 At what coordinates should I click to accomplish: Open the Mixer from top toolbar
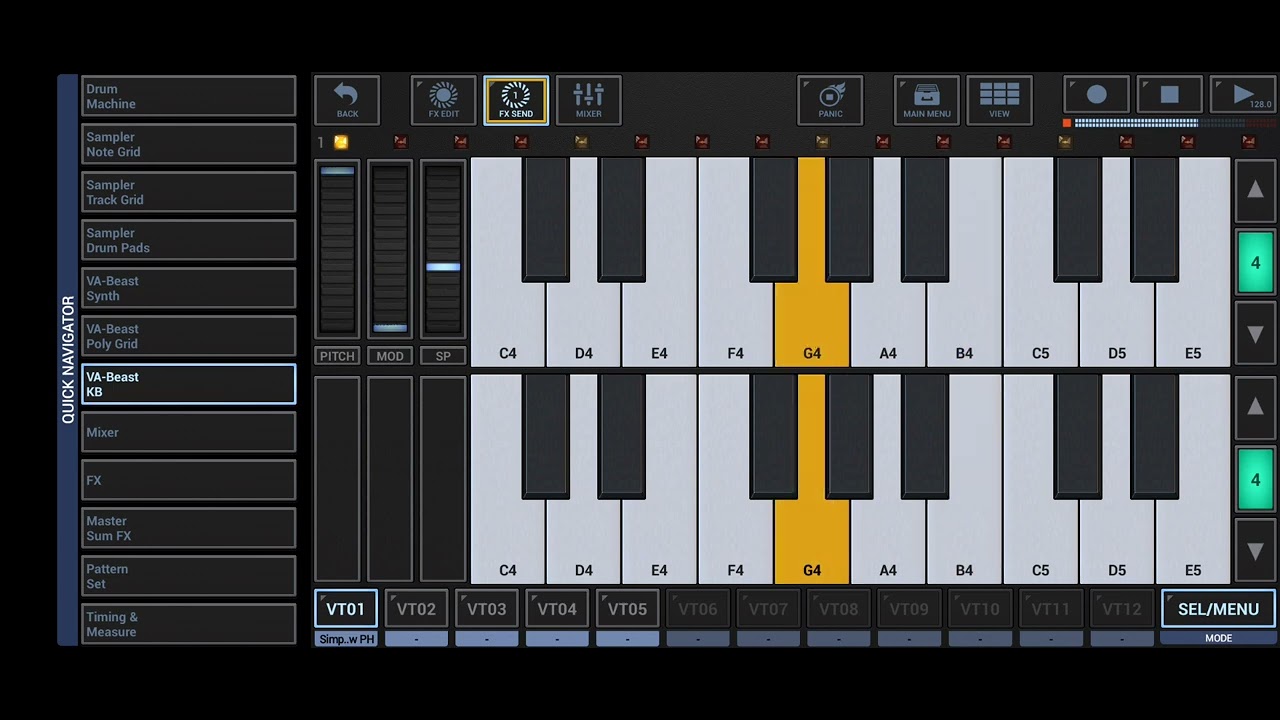pos(588,100)
